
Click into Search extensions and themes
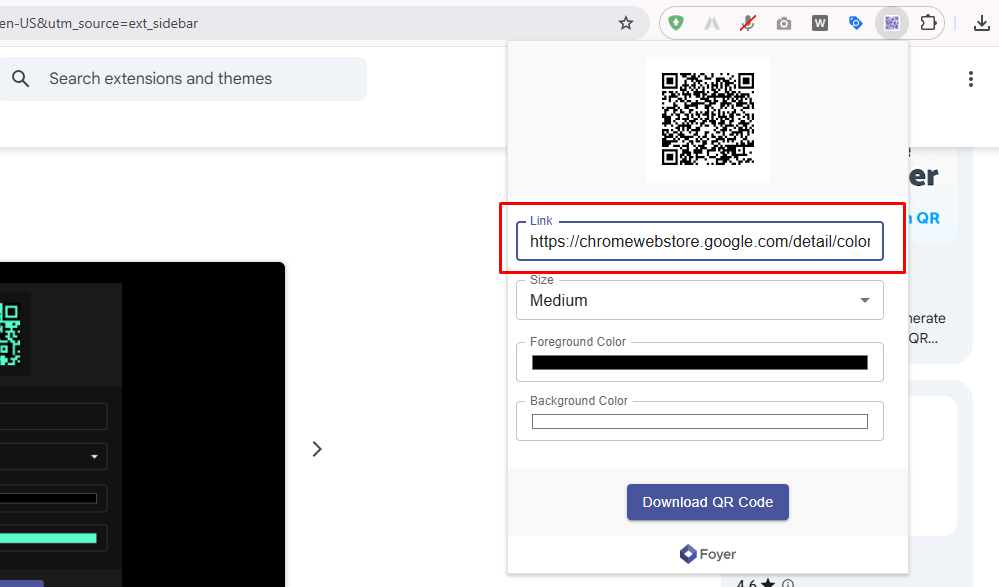pos(183,78)
